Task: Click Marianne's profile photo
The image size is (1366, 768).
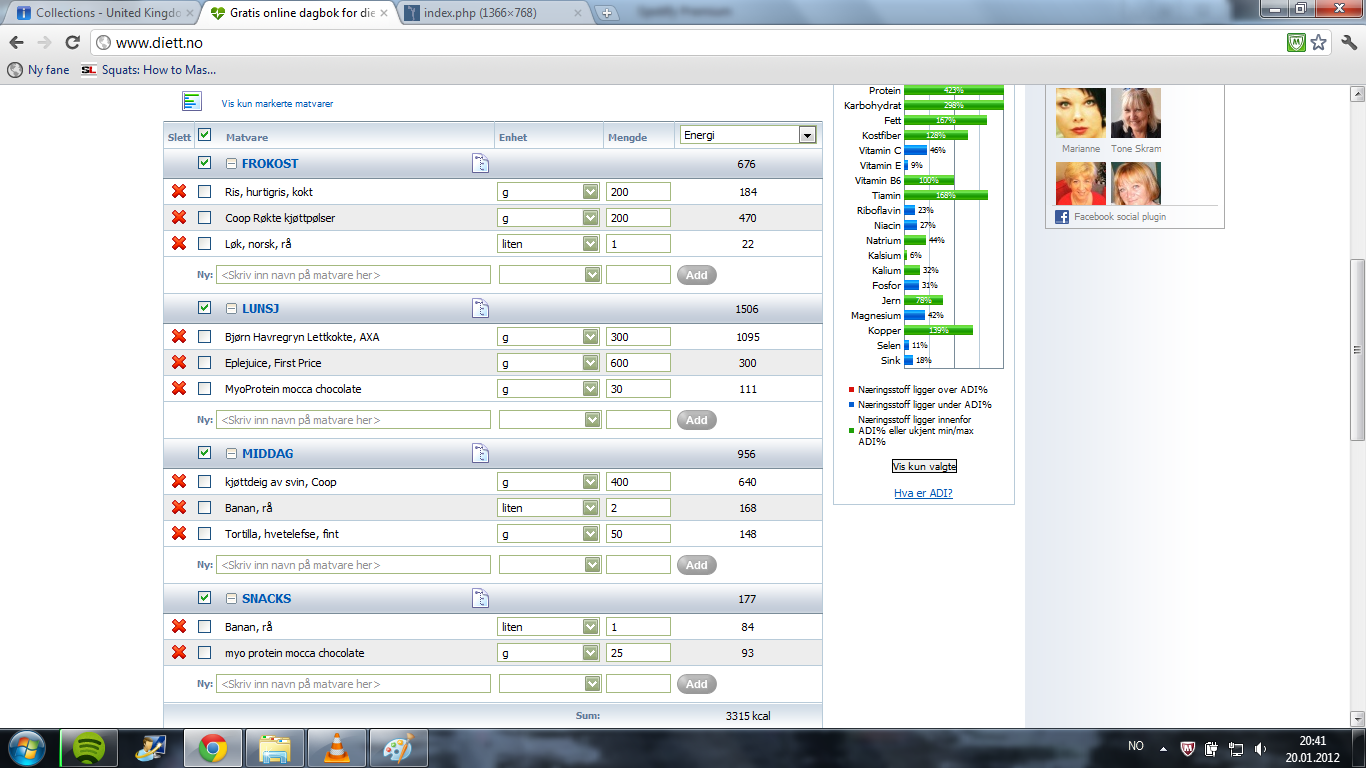Action: [x=1081, y=113]
